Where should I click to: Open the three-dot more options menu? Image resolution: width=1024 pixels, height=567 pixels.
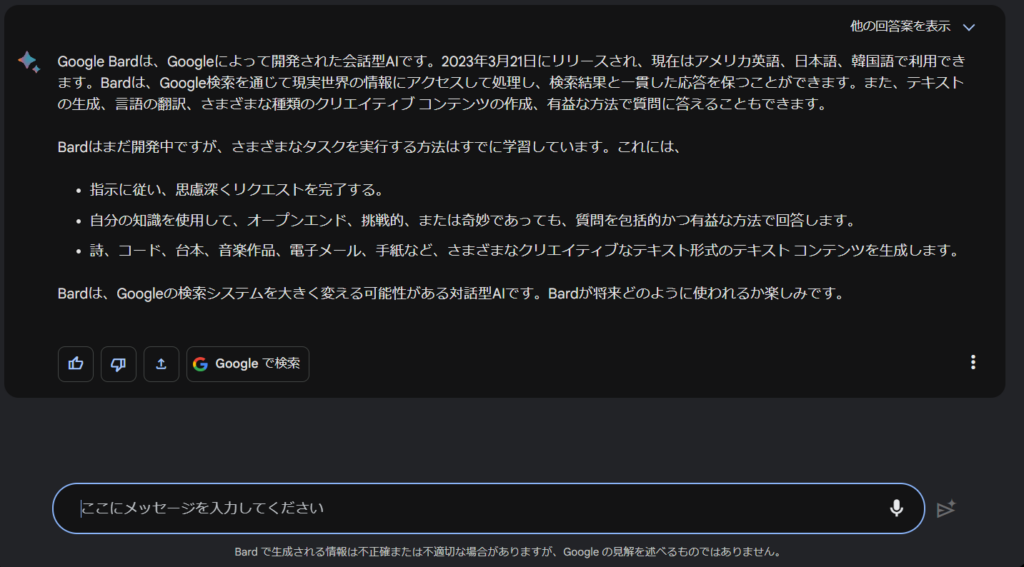(973, 362)
